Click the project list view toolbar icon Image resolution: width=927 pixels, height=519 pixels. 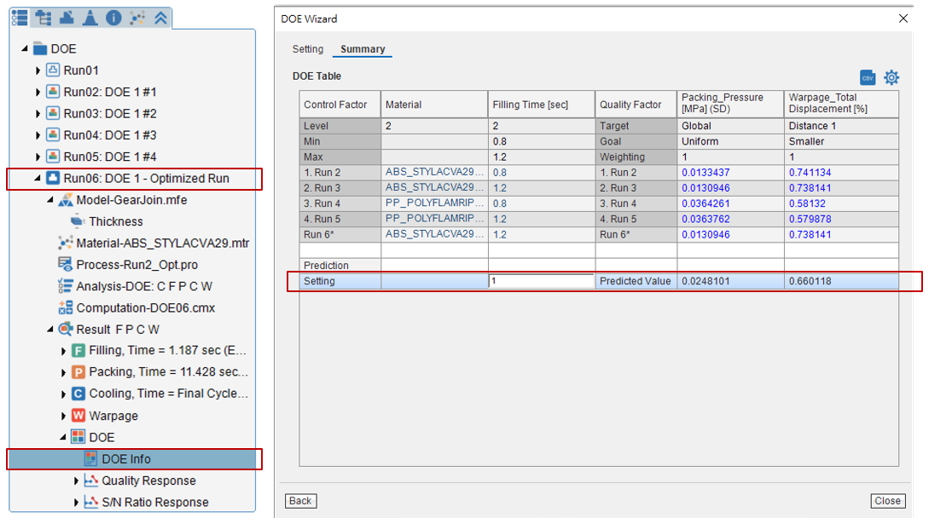click(x=20, y=18)
